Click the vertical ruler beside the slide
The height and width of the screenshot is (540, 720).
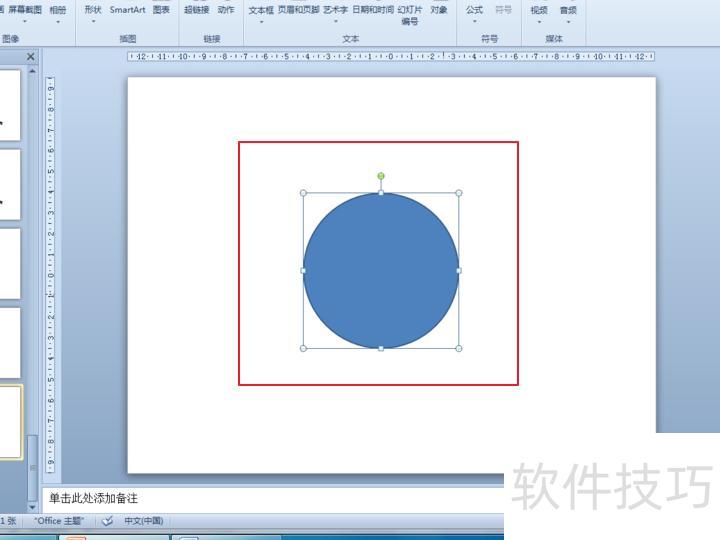pyautogui.click(x=51, y=275)
